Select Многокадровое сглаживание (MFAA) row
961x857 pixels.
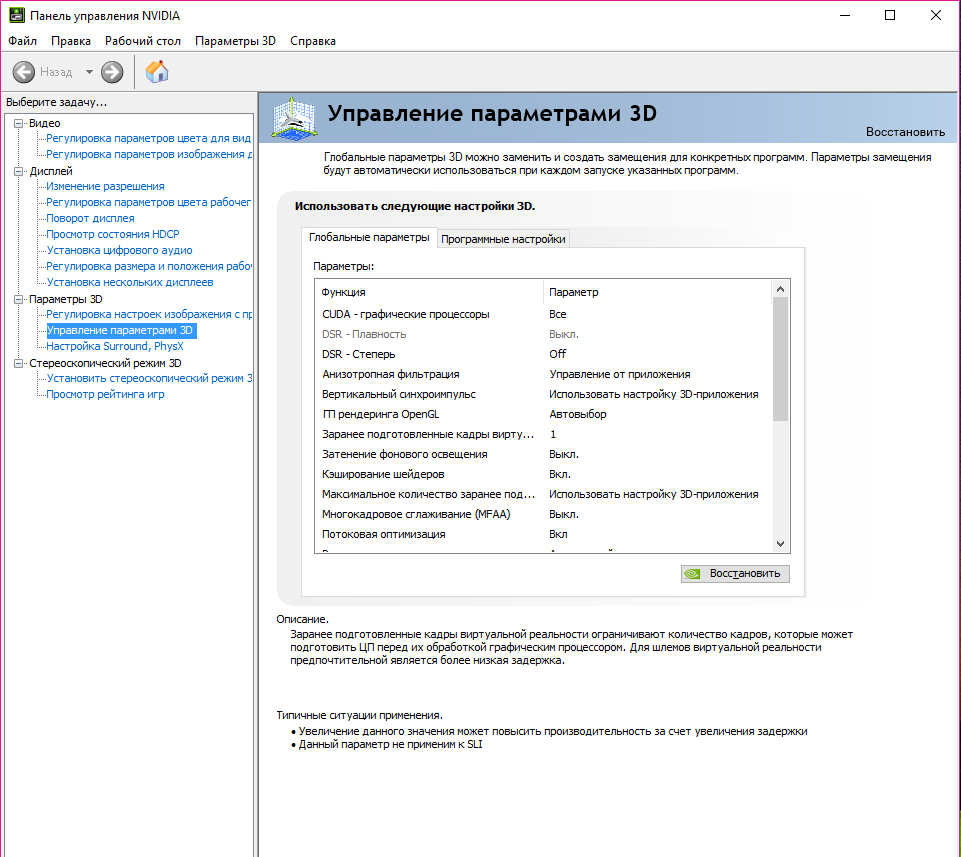tap(542, 514)
